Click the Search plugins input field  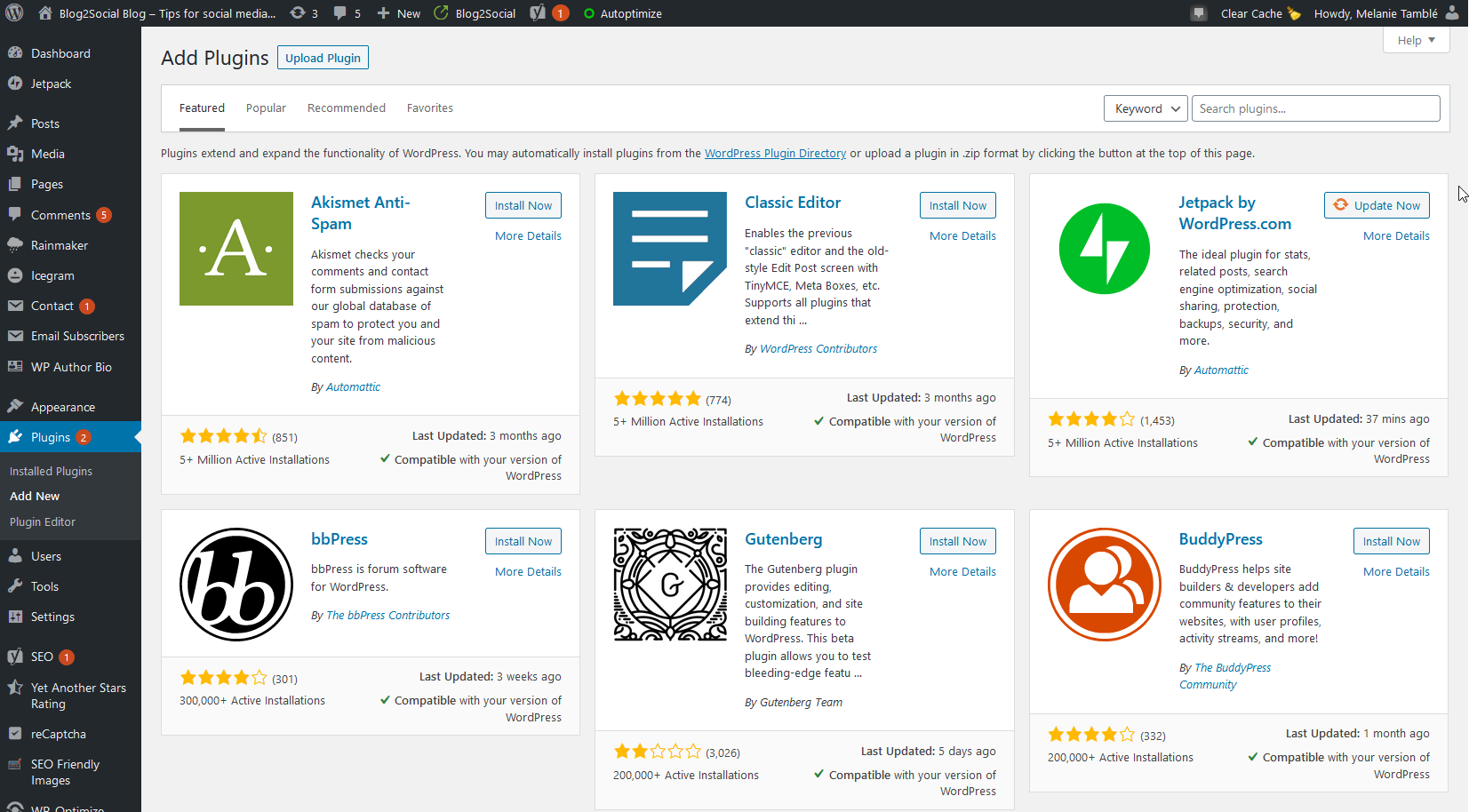[x=1315, y=108]
